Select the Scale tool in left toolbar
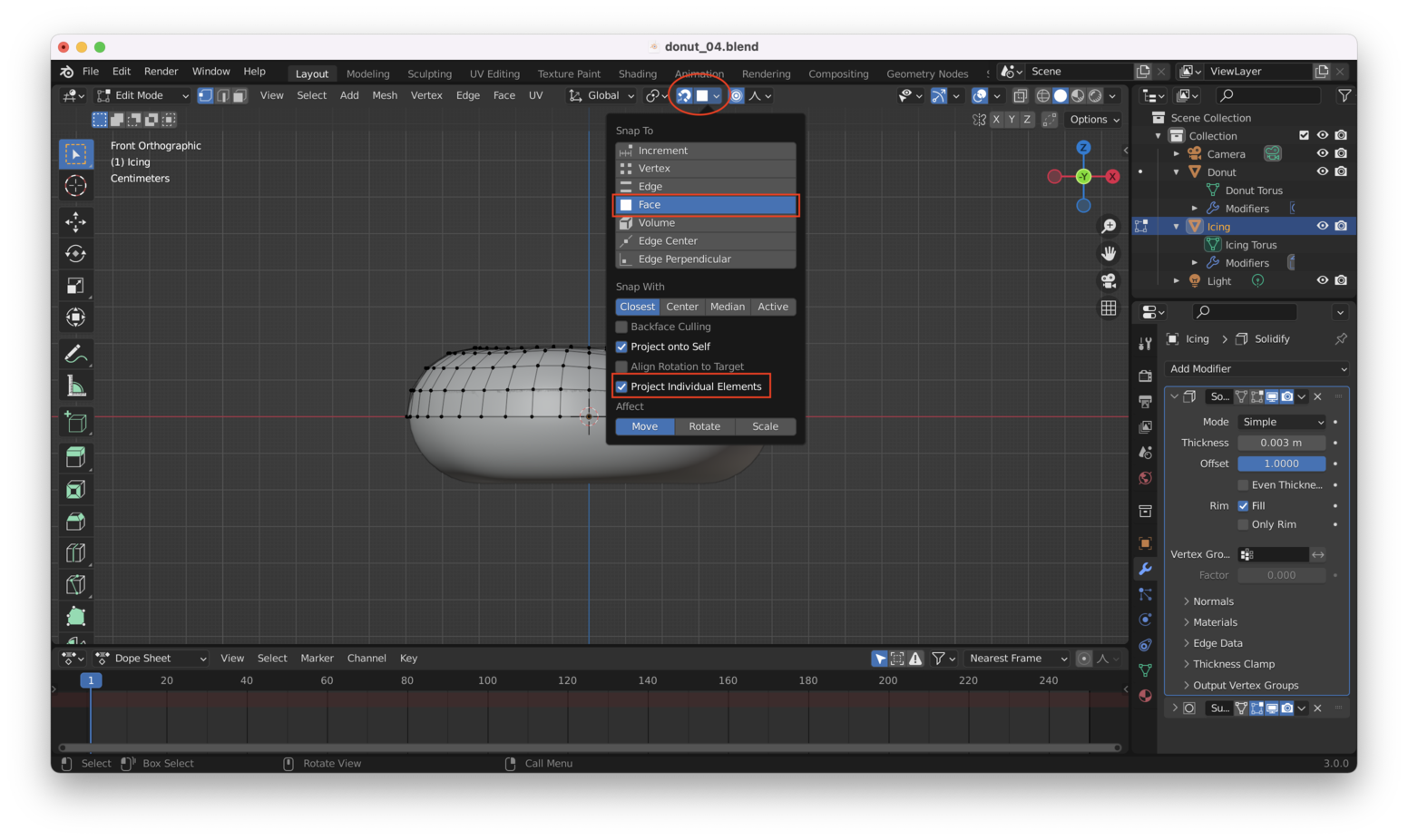The width and height of the screenshot is (1408, 840). (x=76, y=286)
